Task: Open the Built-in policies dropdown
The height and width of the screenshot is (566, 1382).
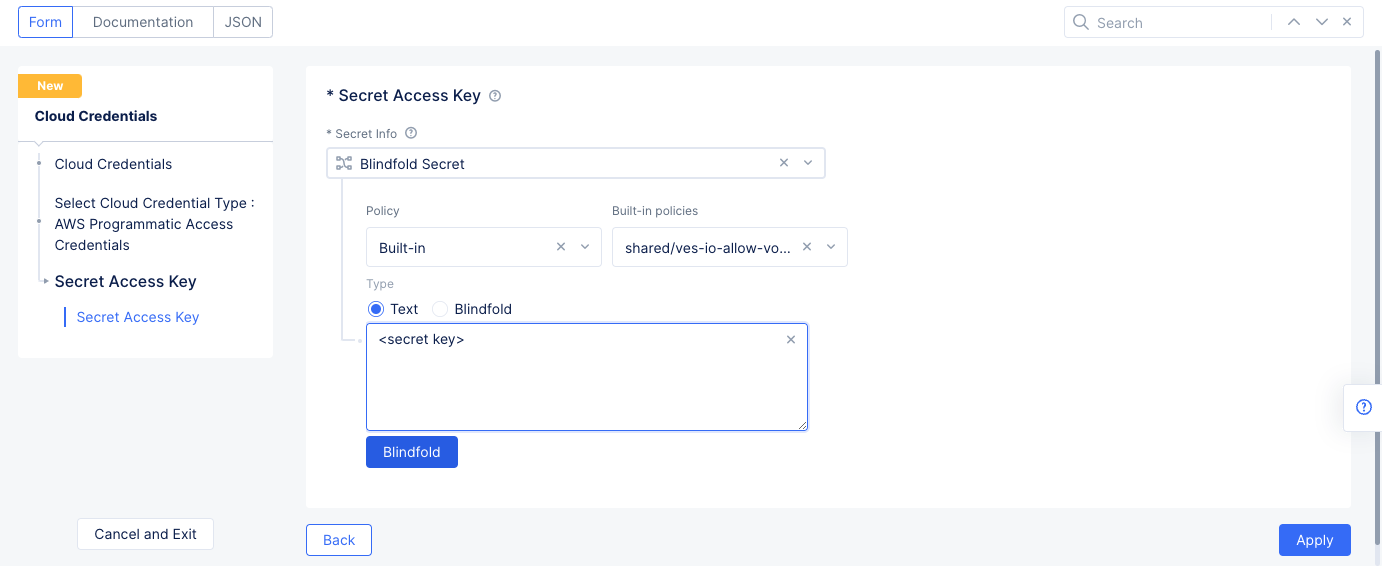Action: point(831,247)
